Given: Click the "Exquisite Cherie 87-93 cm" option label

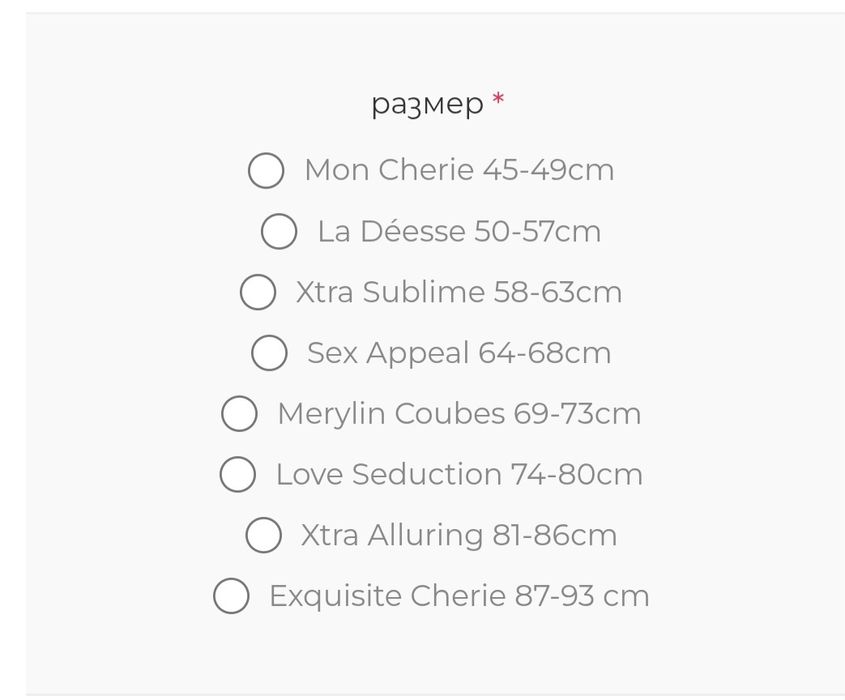Looking at the screenshot, I should pos(459,596).
